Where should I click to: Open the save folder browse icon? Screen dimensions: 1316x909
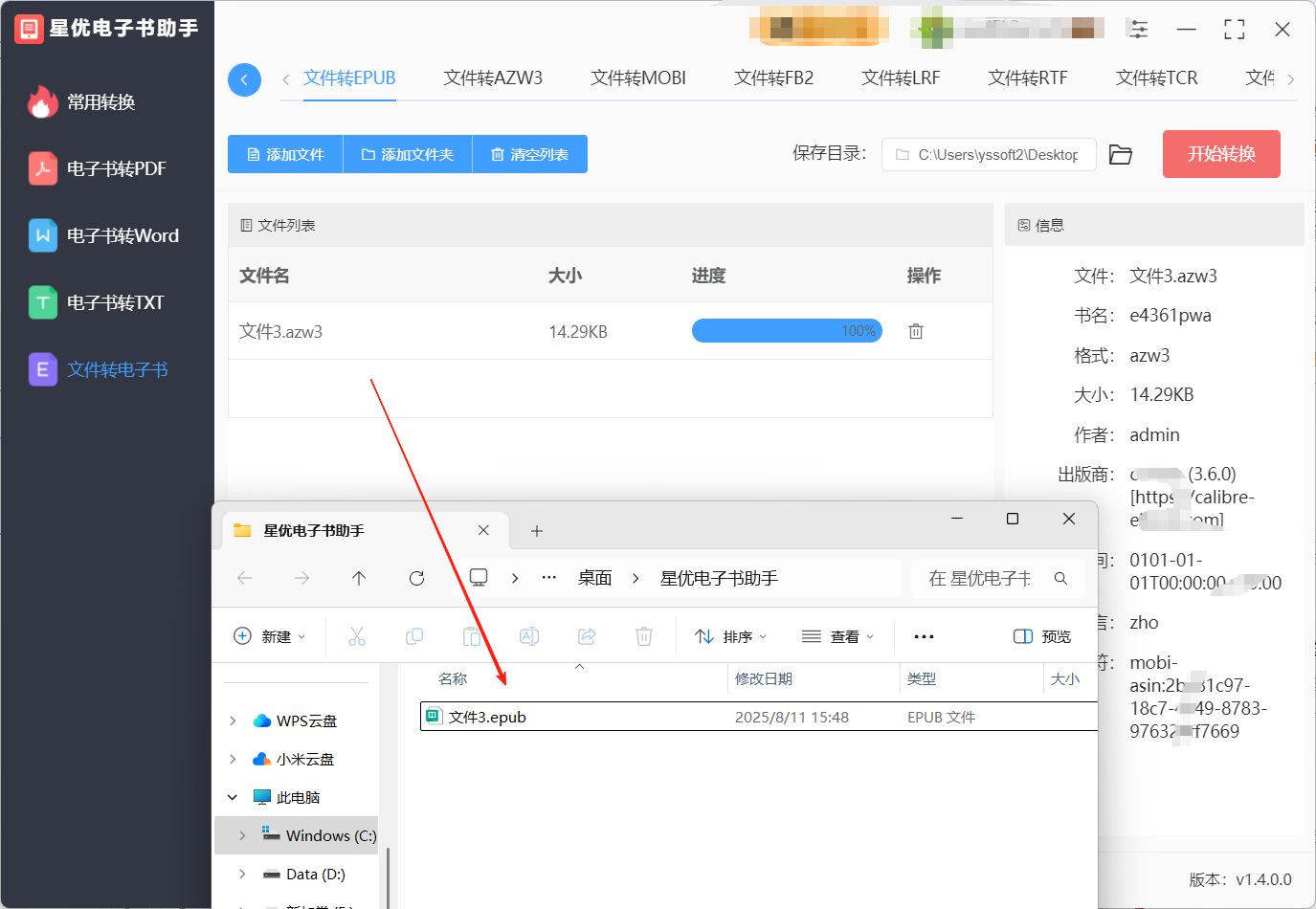(1121, 154)
